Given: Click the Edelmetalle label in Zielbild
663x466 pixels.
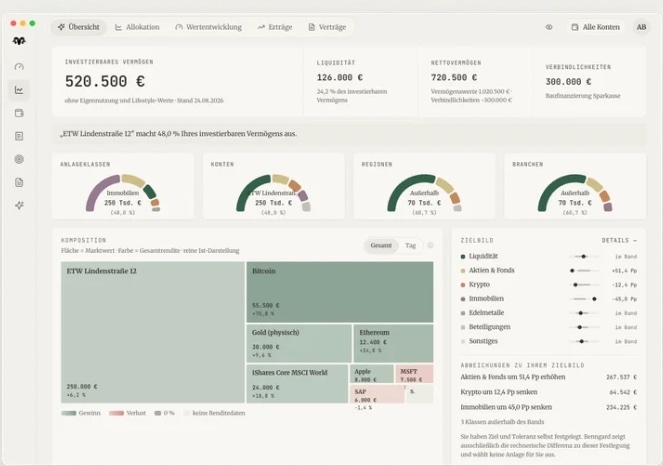Looking at the screenshot, I should click(x=486, y=313).
